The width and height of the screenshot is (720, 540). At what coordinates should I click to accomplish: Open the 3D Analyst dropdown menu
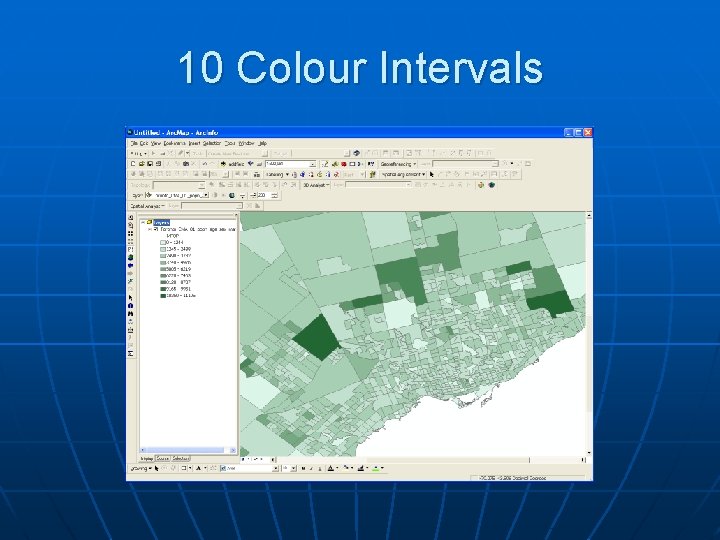tap(316, 185)
